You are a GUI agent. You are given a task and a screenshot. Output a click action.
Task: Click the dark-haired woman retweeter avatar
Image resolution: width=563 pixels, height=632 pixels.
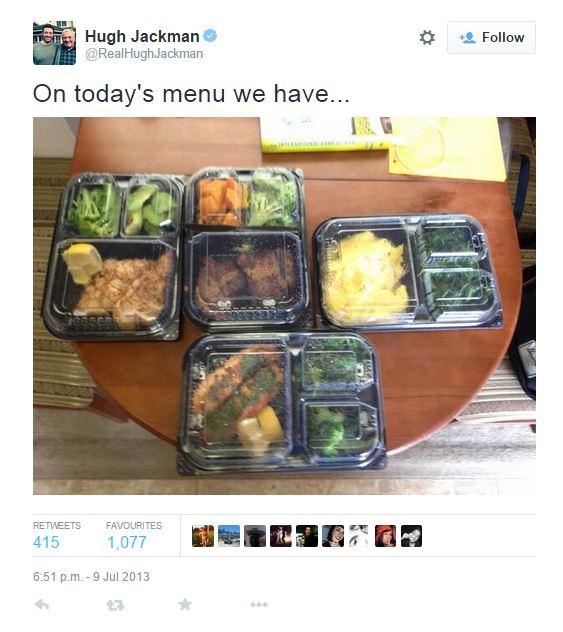point(333,536)
